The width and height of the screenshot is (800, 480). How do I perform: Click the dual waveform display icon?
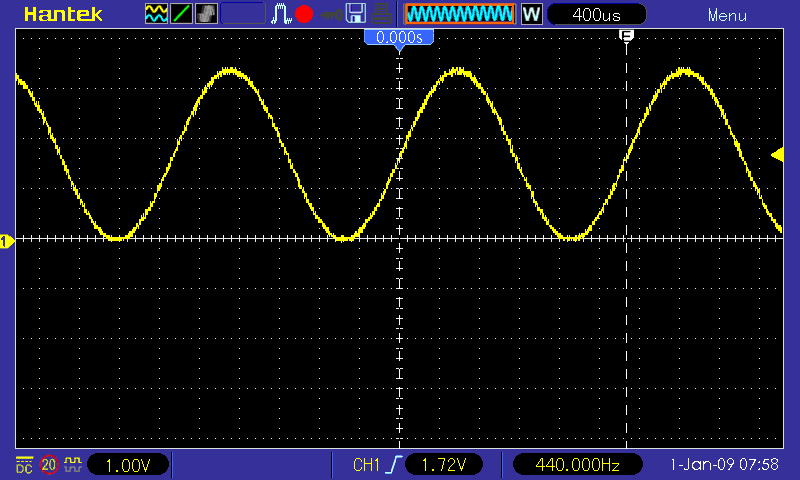coord(157,14)
